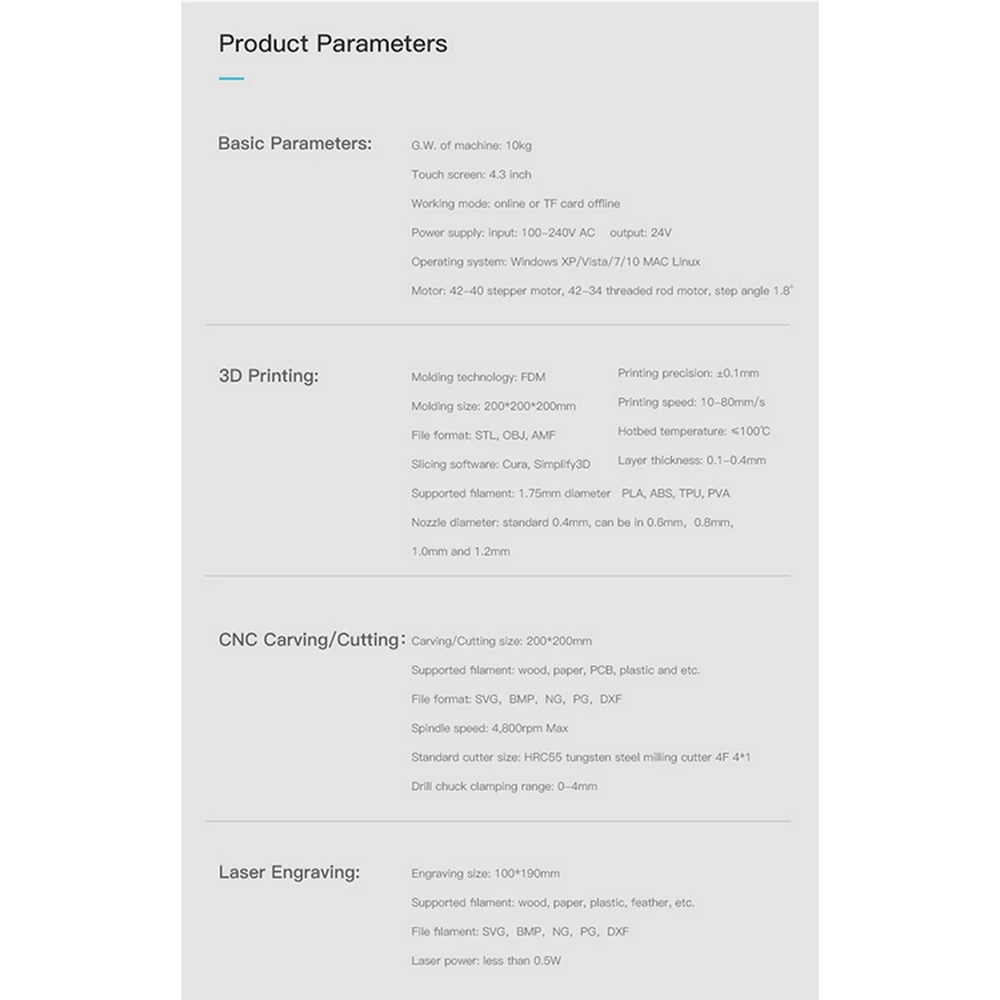Select the Laser power: less than 0.5W line
The width and height of the screenshot is (1000, 1000).
(486, 960)
